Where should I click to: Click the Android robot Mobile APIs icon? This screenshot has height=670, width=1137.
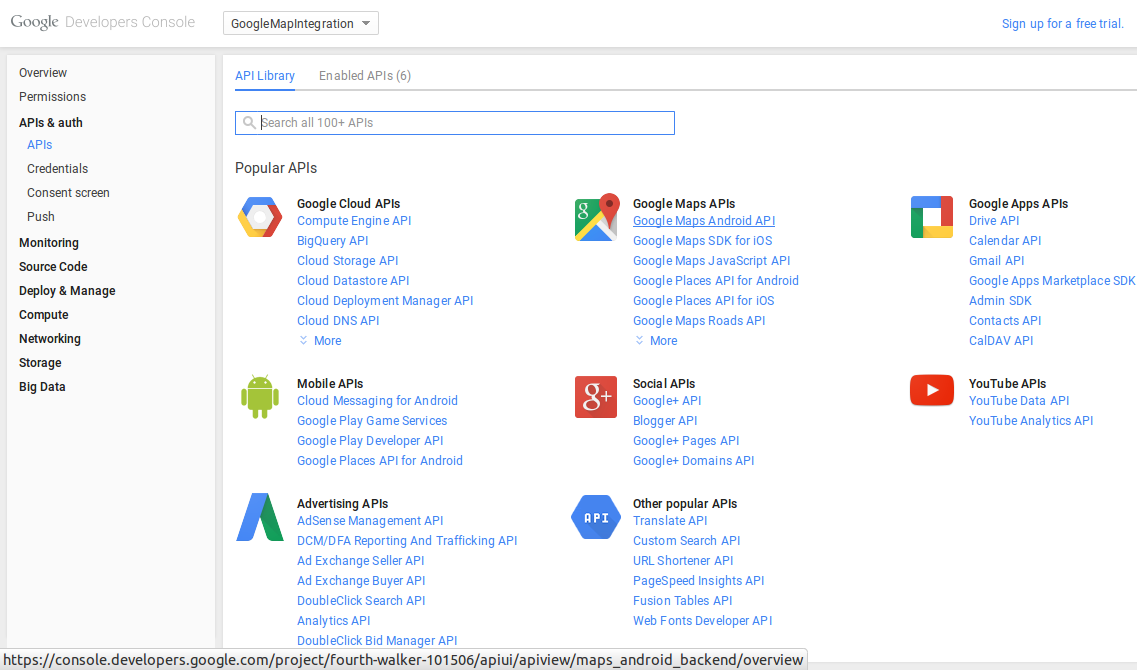(260, 397)
